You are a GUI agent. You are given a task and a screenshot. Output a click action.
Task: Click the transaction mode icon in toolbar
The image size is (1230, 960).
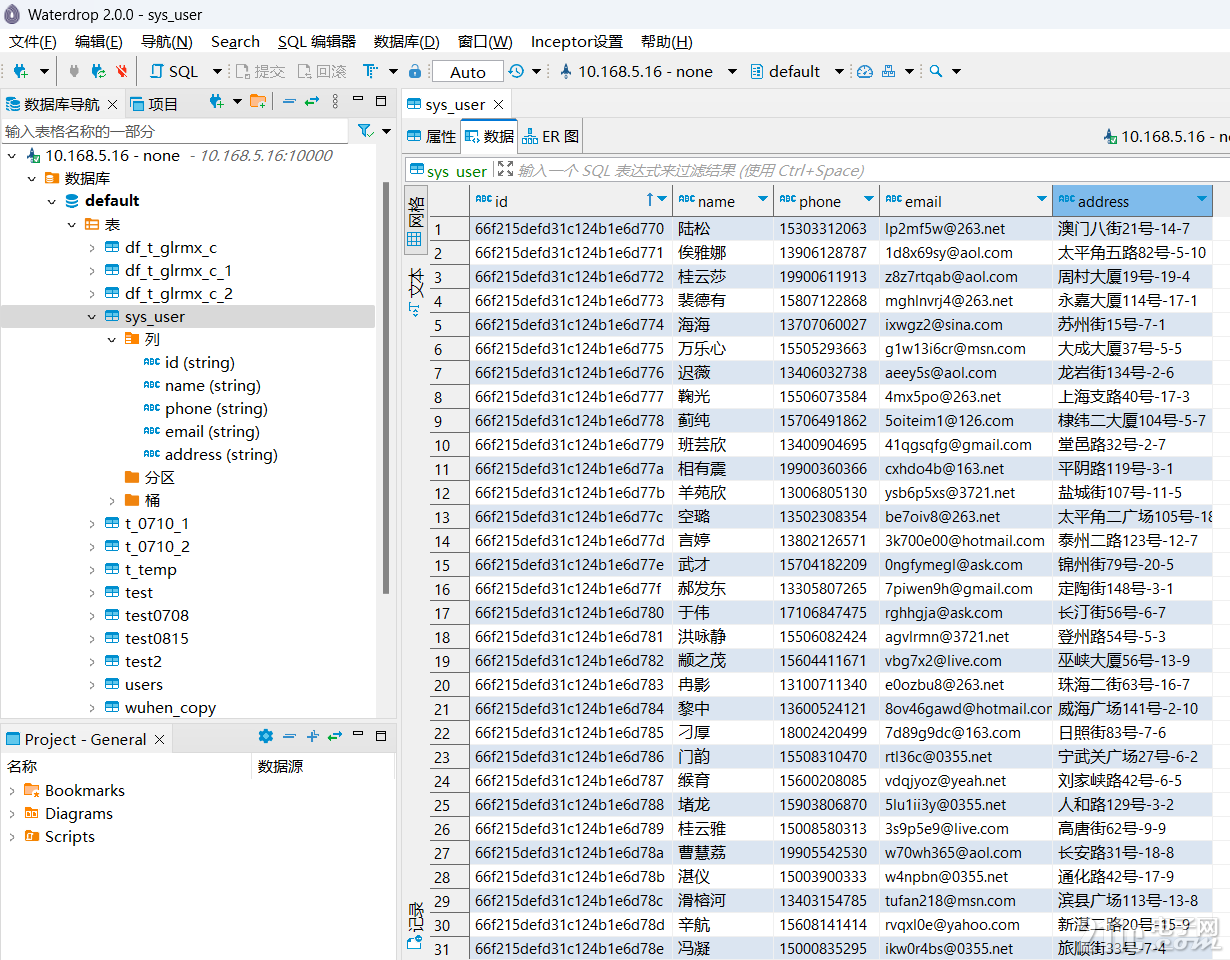(369, 71)
